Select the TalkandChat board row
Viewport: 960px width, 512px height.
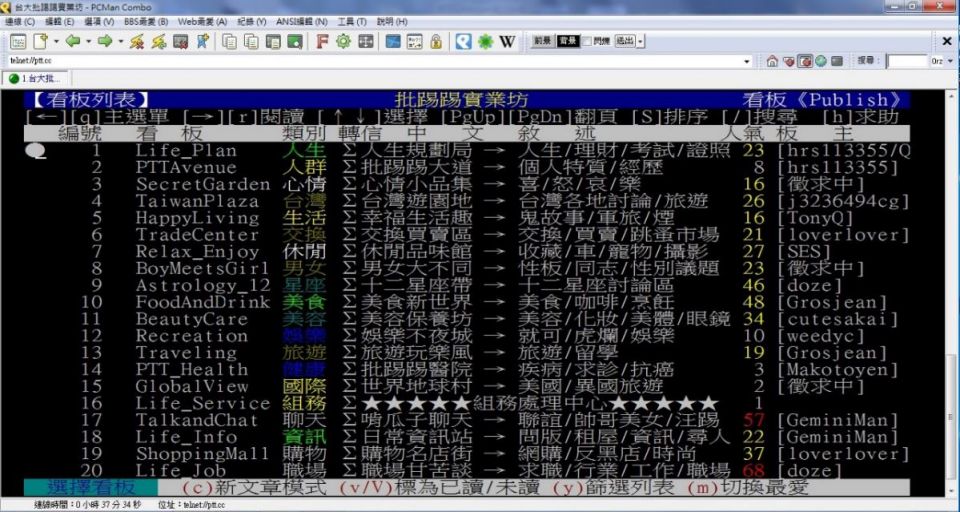[467, 420]
